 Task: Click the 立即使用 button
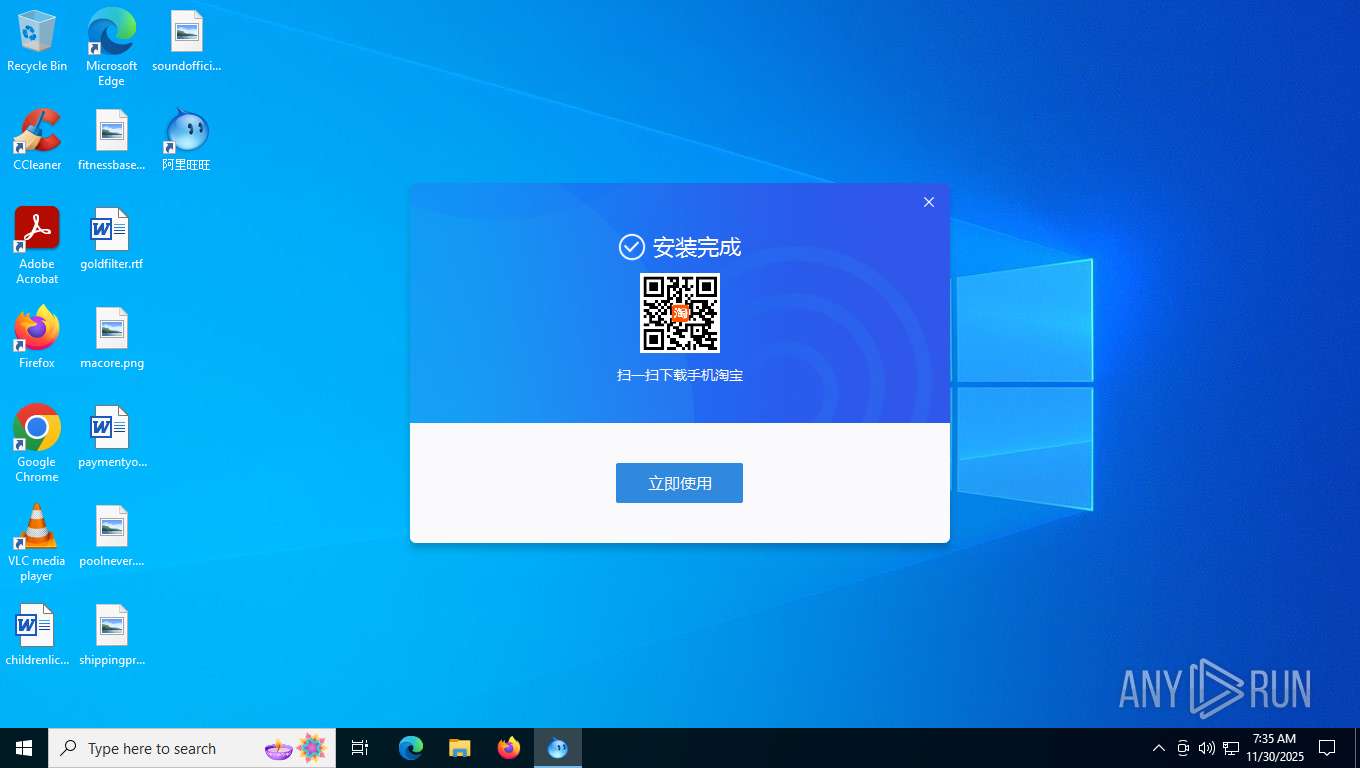point(679,483)
